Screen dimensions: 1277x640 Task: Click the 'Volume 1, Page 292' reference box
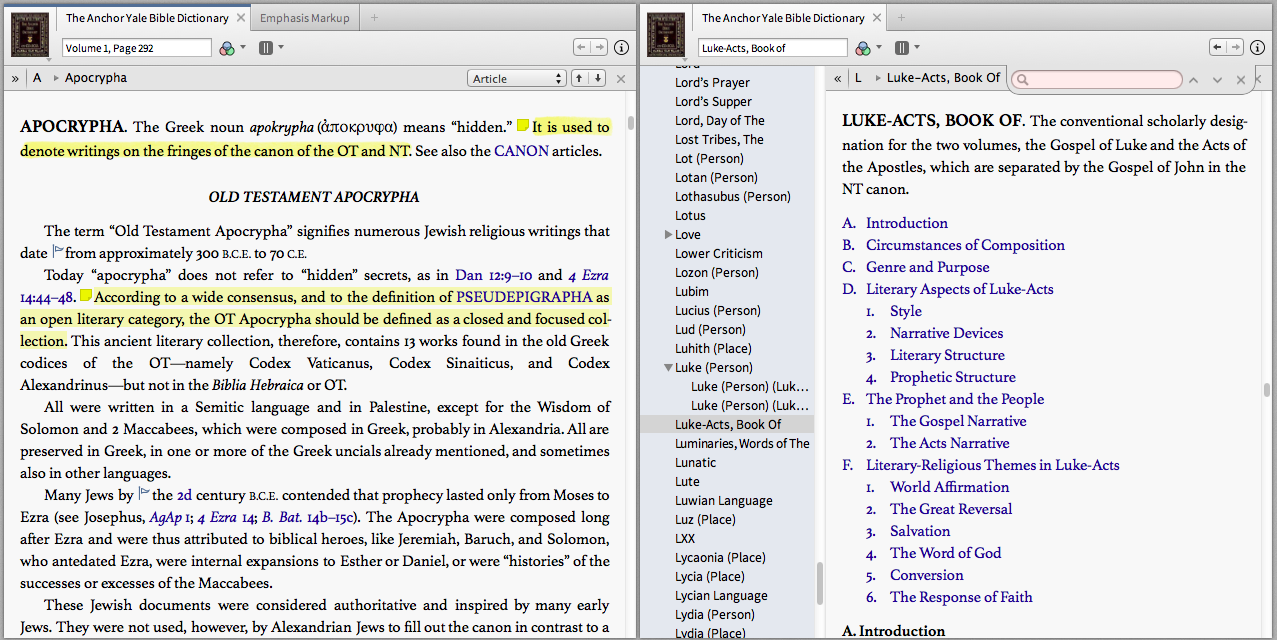tap(136, 48)
